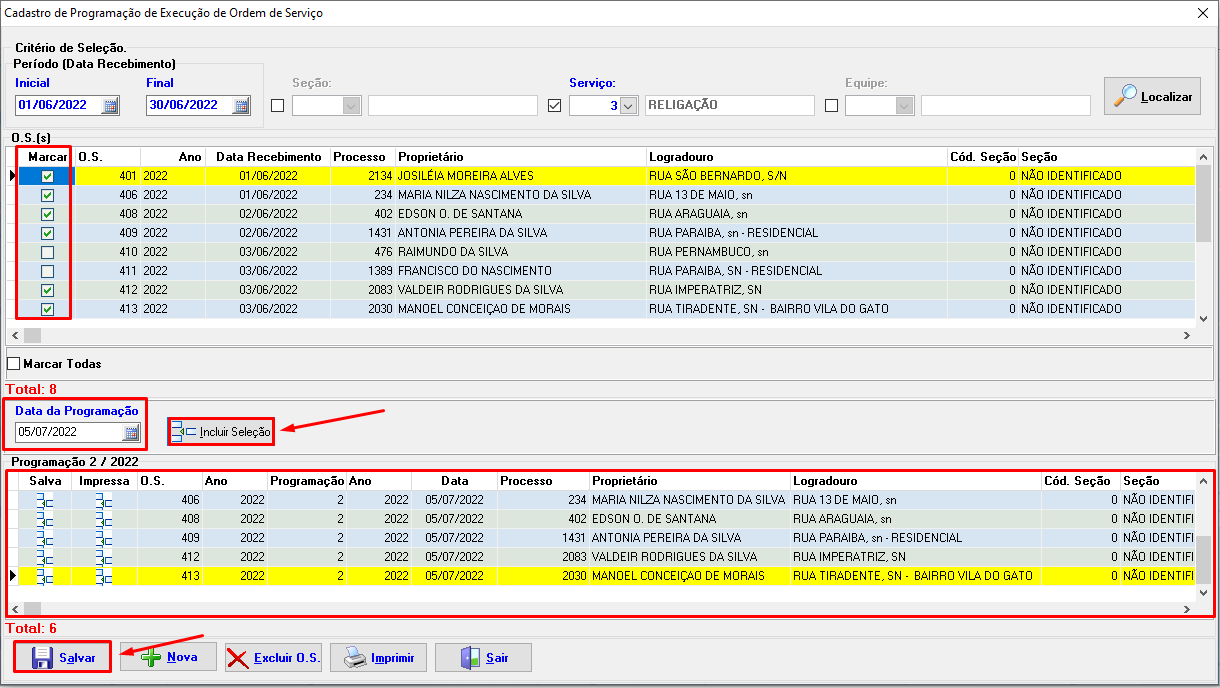Uncheck the Serviço filter checkbox
The image size is (1220, 688).
(x=555, y=106)
